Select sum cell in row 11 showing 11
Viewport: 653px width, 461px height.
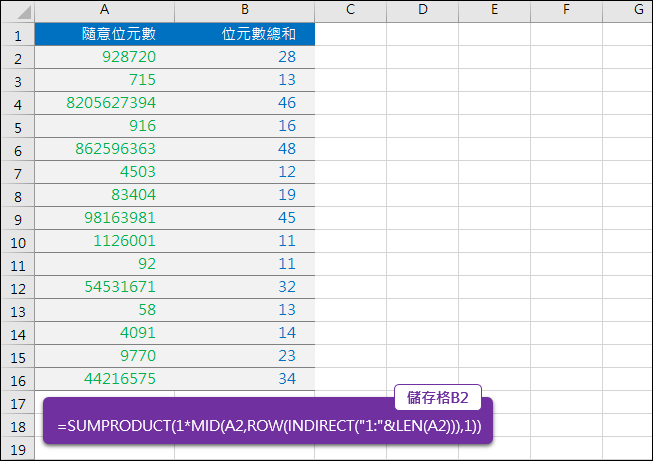point(244,264)
